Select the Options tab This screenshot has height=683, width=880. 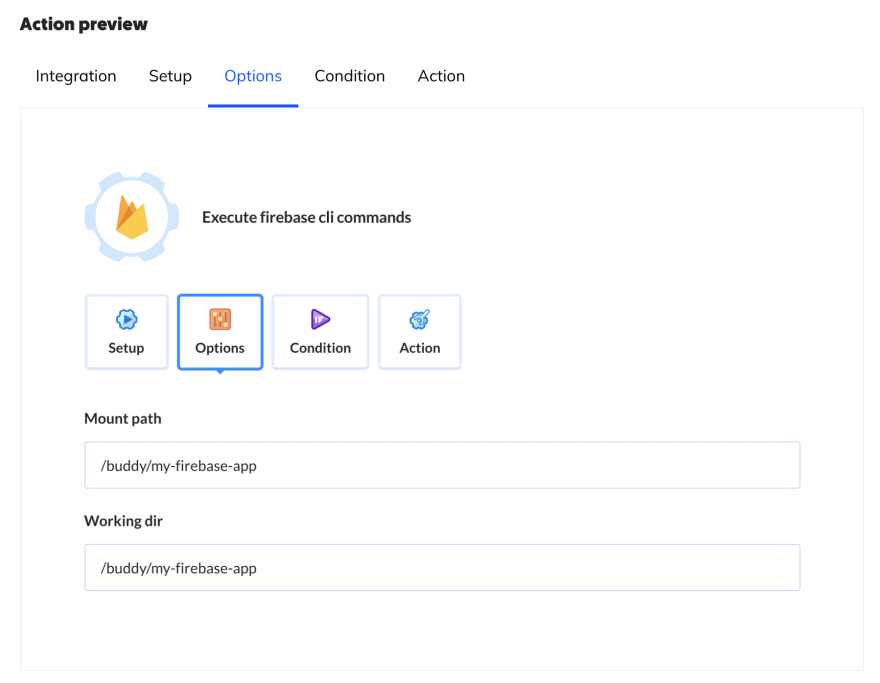pos(253,76)
